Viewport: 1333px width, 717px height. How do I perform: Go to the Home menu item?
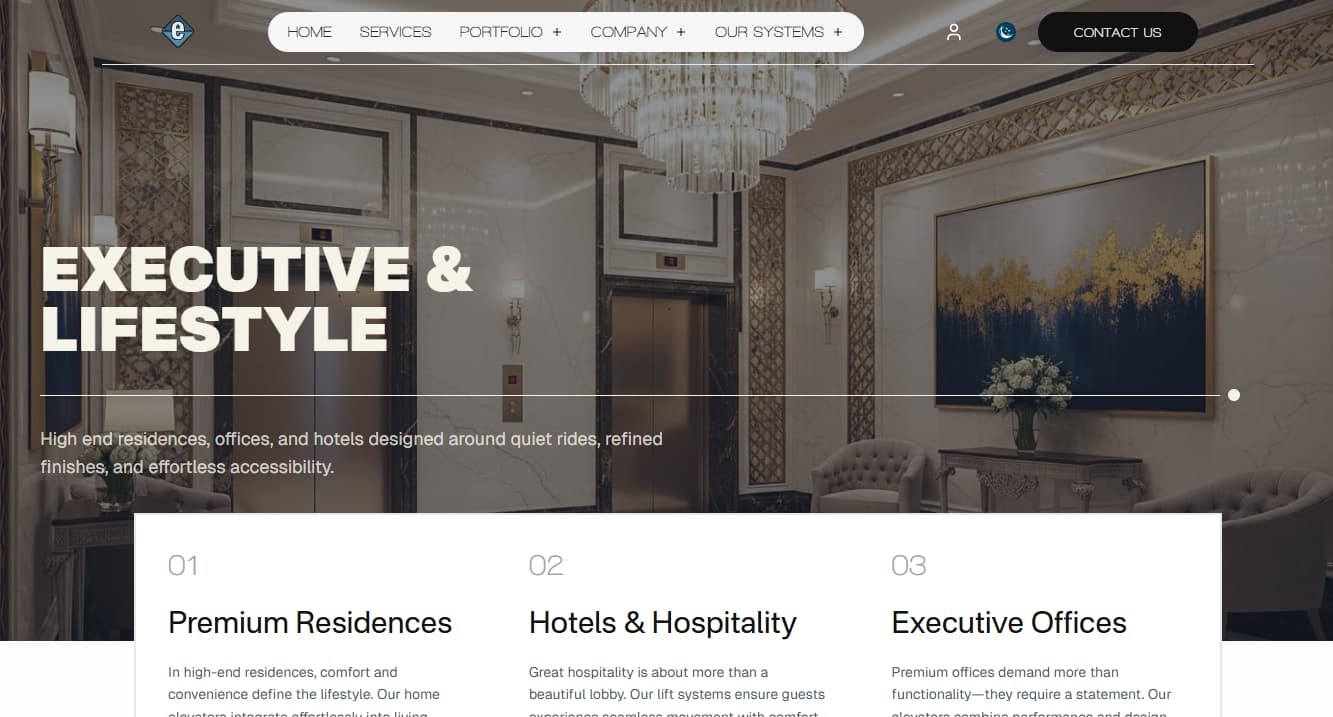coord(309,32)
